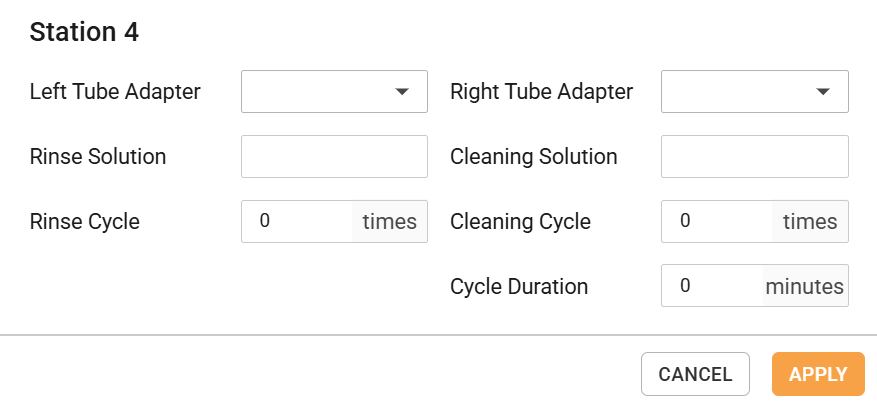Screen dimensions: 877x406
Task: Click the Rinse Cycle "times" unit suffix
Action: click(x=389, y=222)
